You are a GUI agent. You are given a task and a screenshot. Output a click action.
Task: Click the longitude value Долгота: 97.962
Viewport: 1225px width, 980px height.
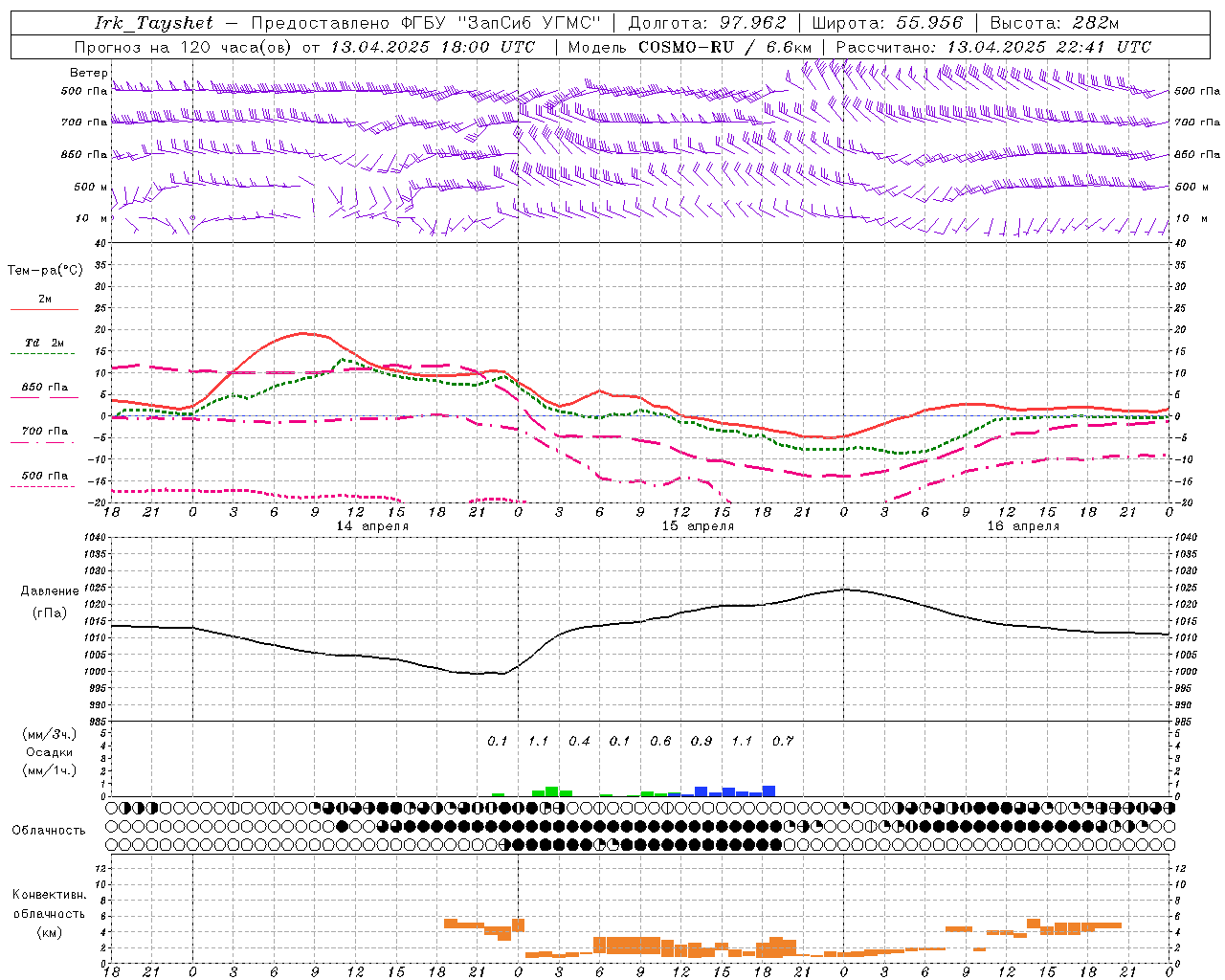click(x=706, y=23)
